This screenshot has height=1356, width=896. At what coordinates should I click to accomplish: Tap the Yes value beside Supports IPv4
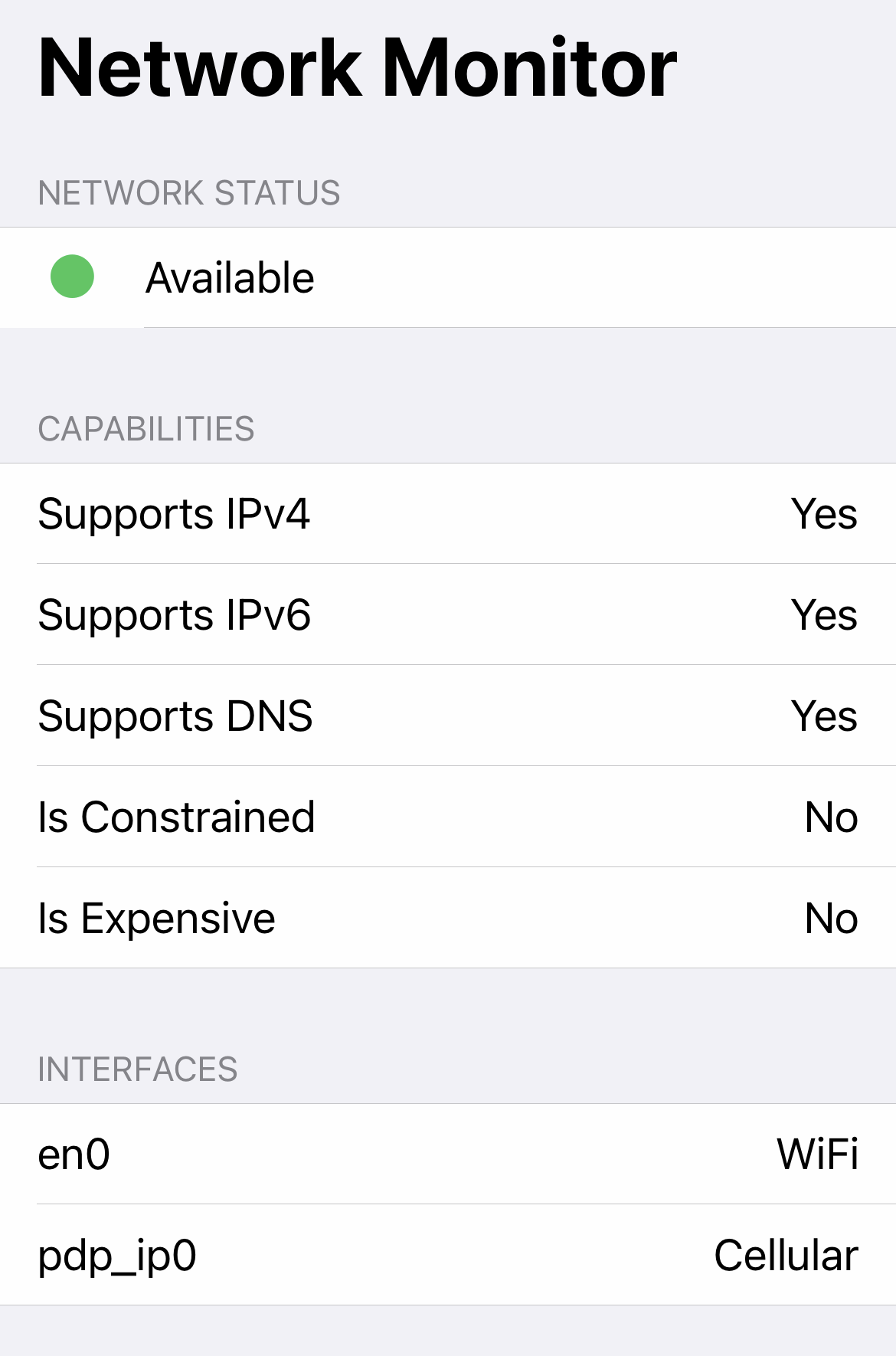point(823,515)
